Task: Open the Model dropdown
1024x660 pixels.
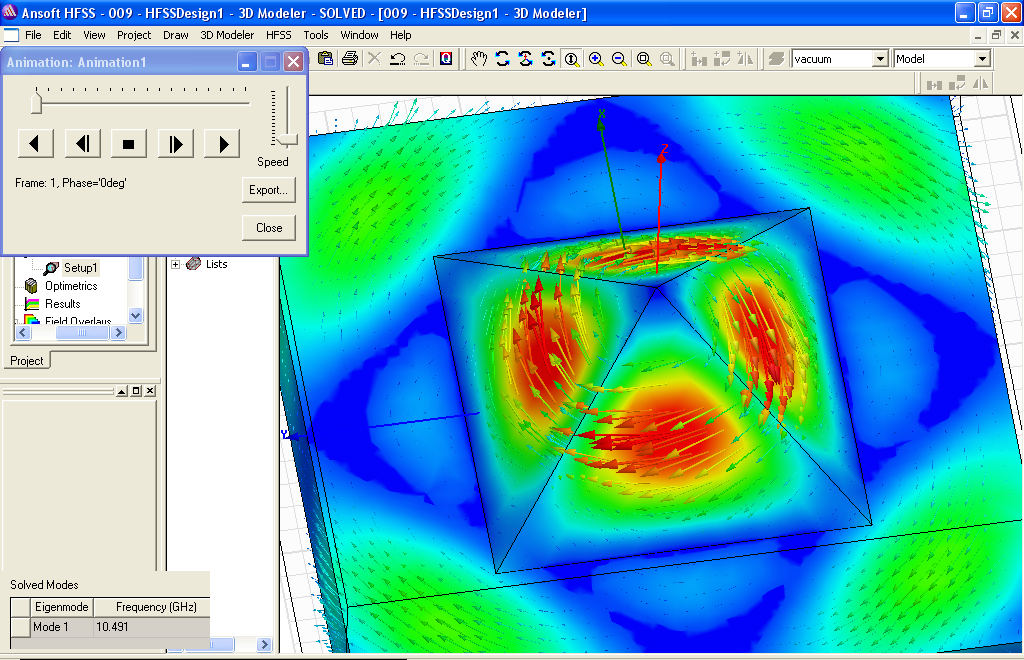Action: tap(982, 59)
